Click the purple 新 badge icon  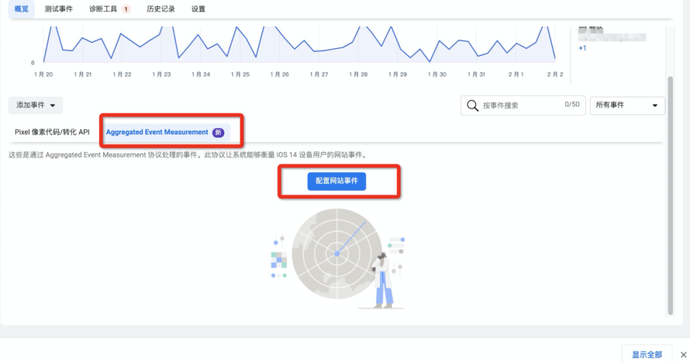[x=218, y=132]
